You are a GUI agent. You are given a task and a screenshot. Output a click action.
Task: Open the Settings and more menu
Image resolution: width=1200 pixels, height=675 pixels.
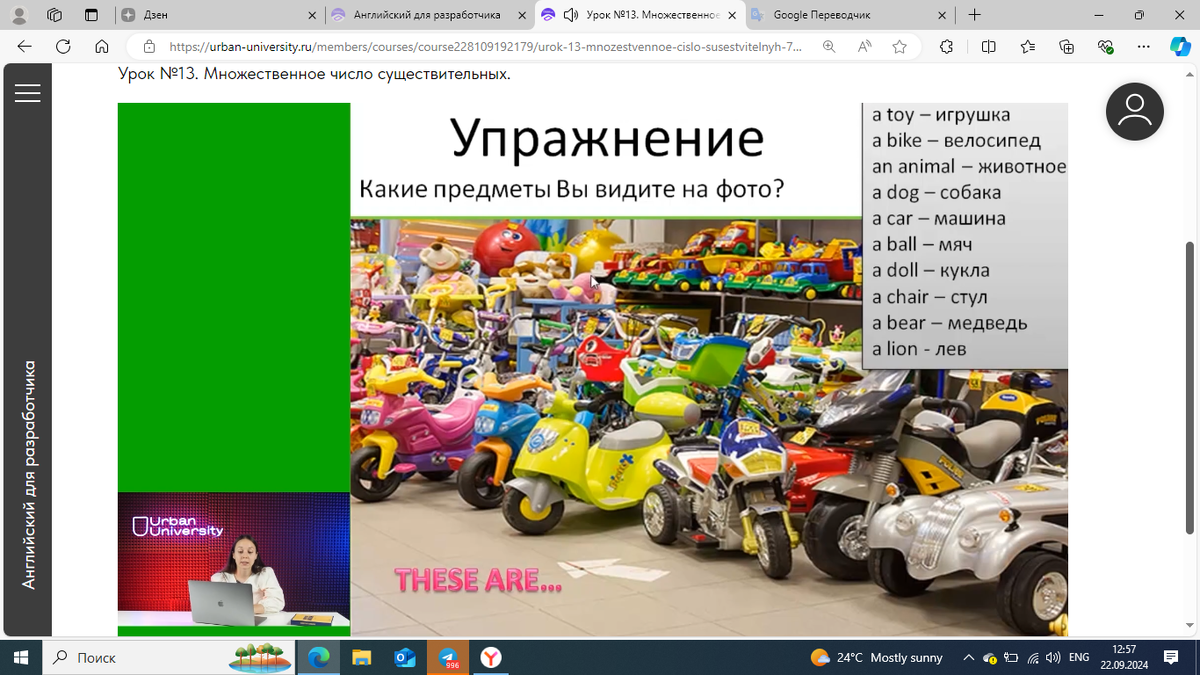pyautogui.click(x=1143, y=46)
